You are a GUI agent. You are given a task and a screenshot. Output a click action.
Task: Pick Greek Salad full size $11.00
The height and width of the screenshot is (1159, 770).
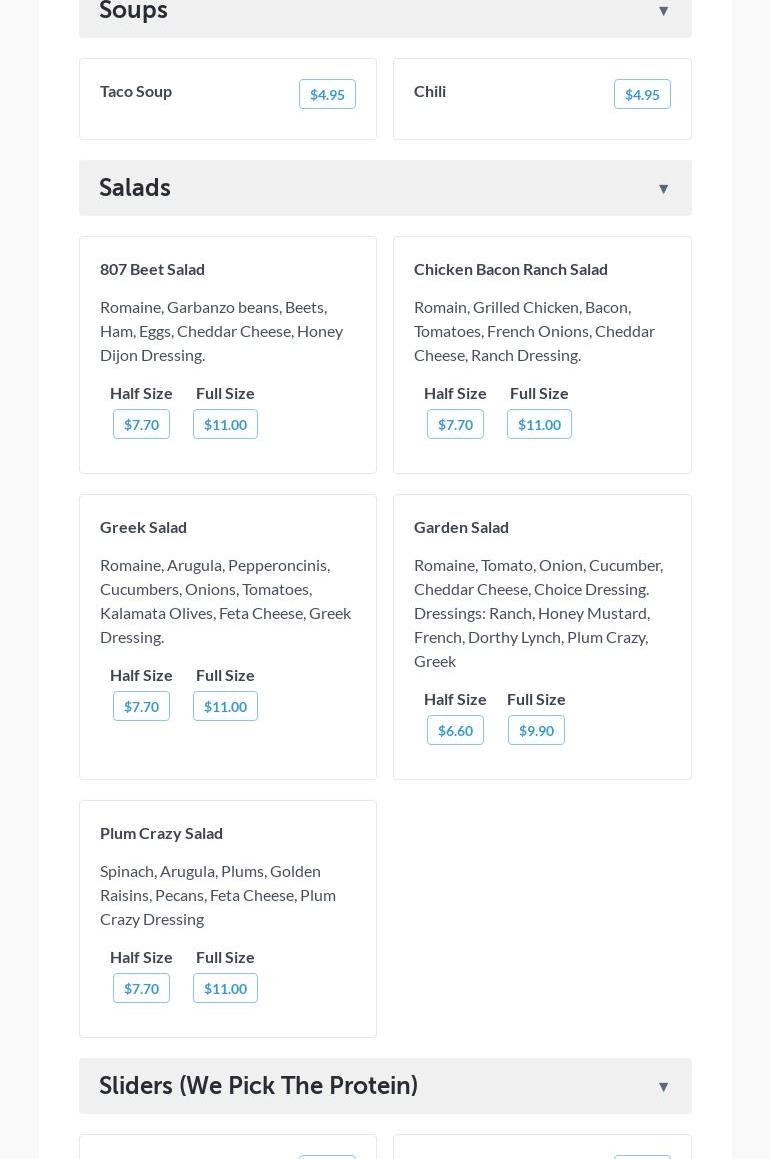pos(225,706)
